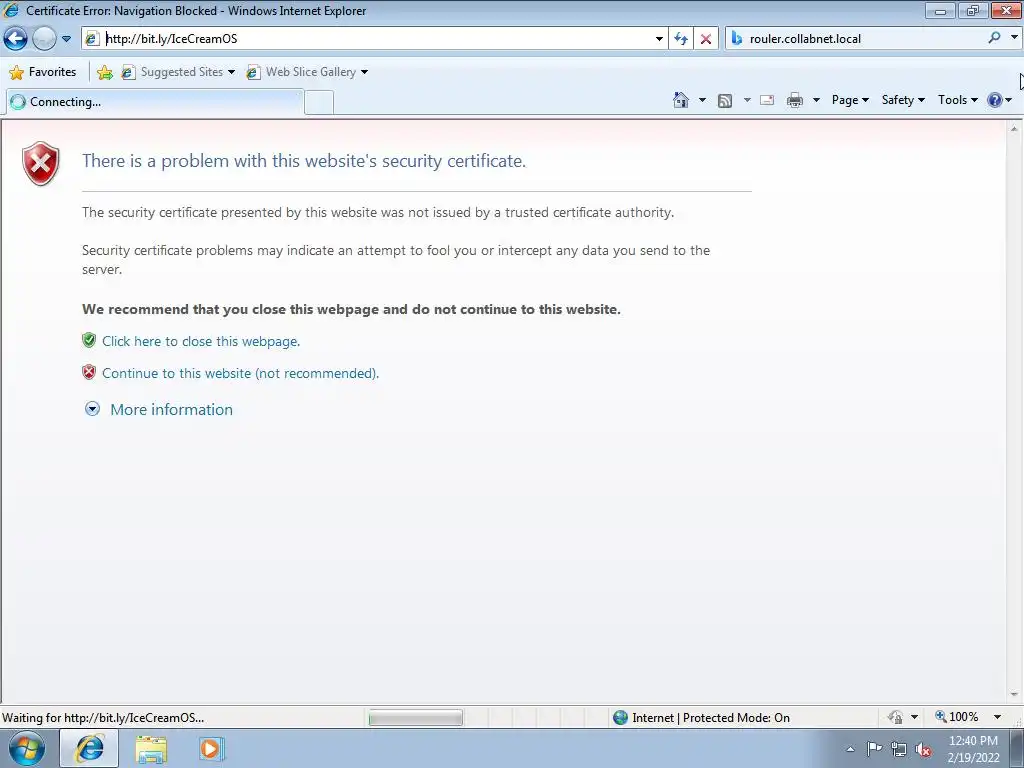Click 'Click here to close this webpage' link
Screen dimensions: 1024x768
tap(201, 341)
